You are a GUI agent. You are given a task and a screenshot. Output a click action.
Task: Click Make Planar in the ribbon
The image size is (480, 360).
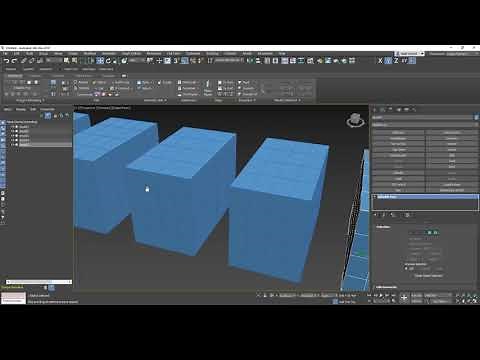[x=207, y=88]
